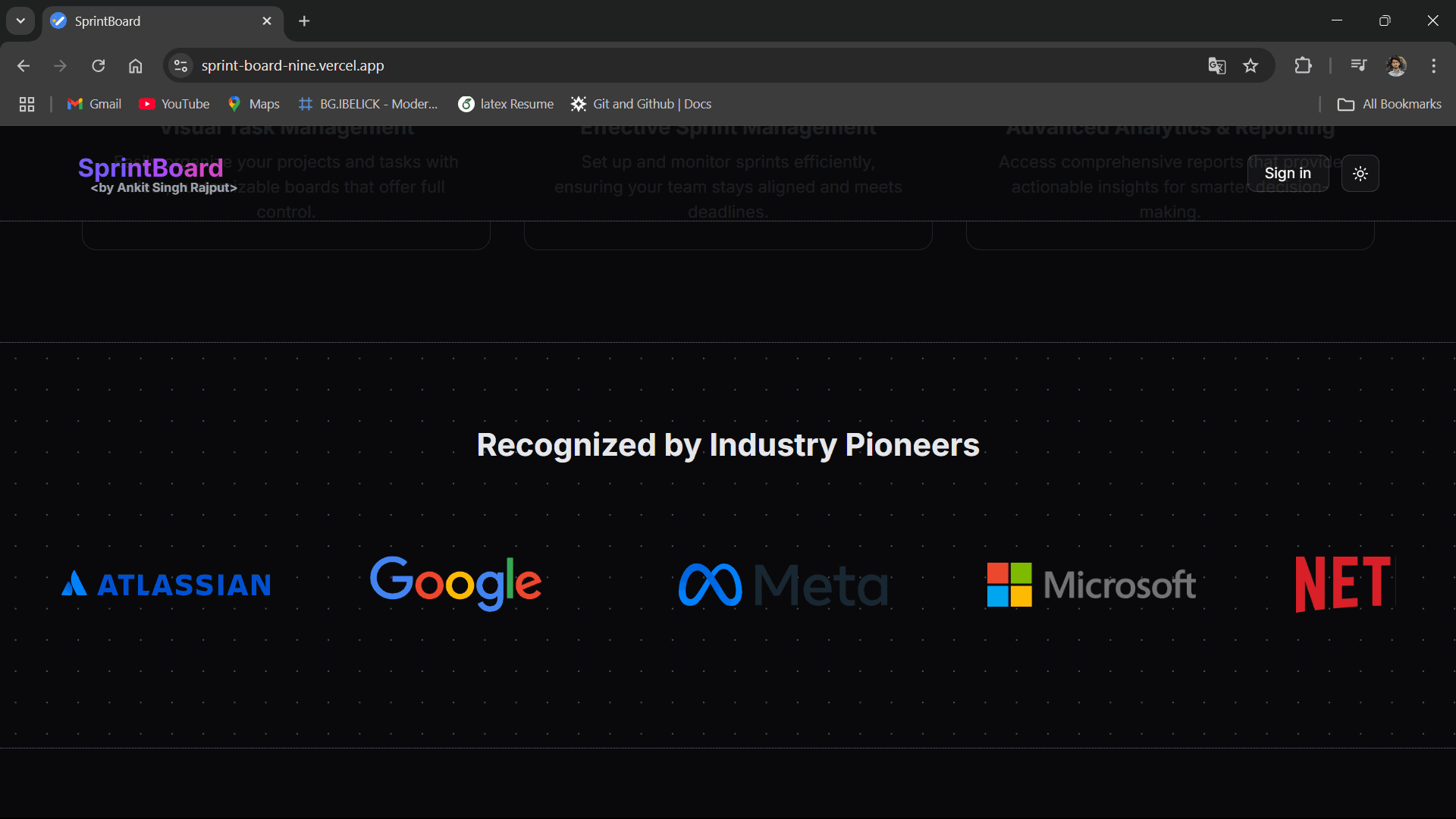Open Git and Github Docs bookmark
The width and height of the screenshot is (1456, 819).
point(642,104)
